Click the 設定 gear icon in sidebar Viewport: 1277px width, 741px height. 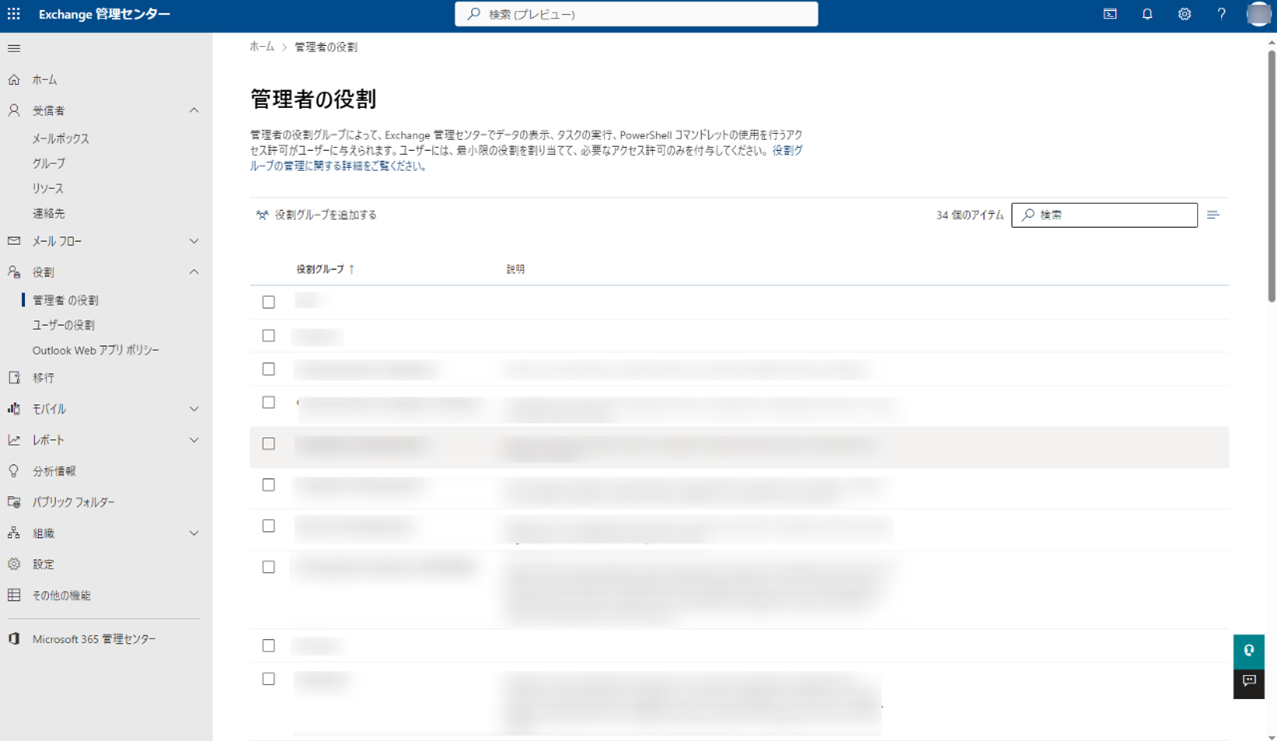14,564
